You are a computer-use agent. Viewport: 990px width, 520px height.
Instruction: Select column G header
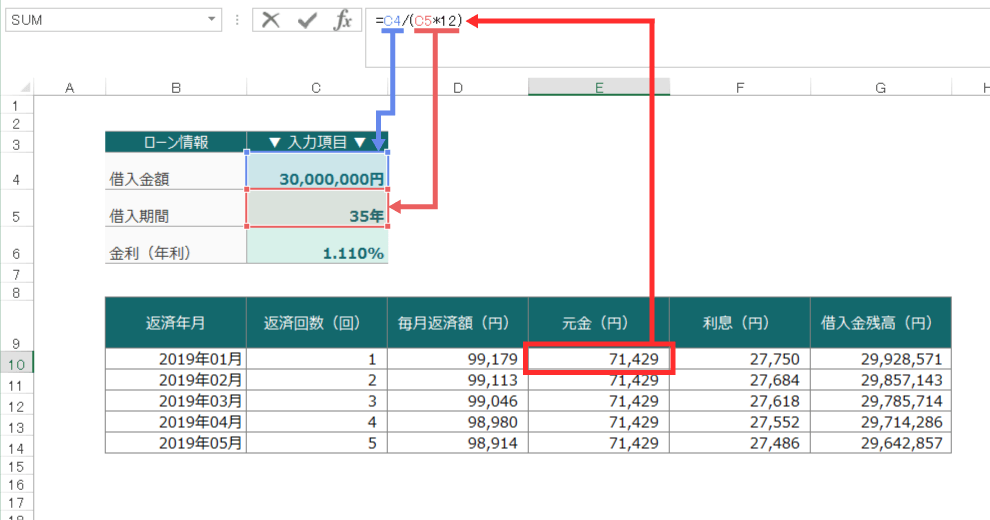(x=881, y=88)
